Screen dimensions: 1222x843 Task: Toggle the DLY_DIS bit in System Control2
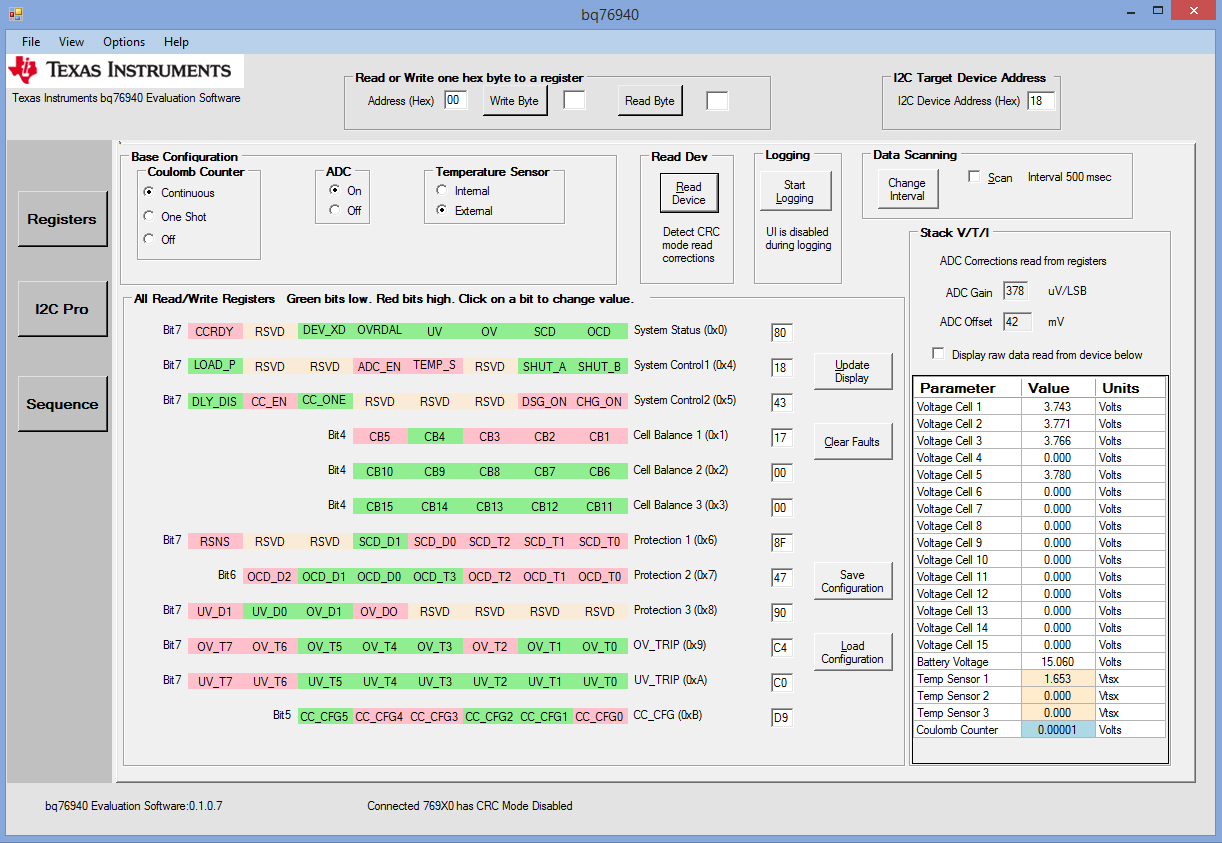214,401
